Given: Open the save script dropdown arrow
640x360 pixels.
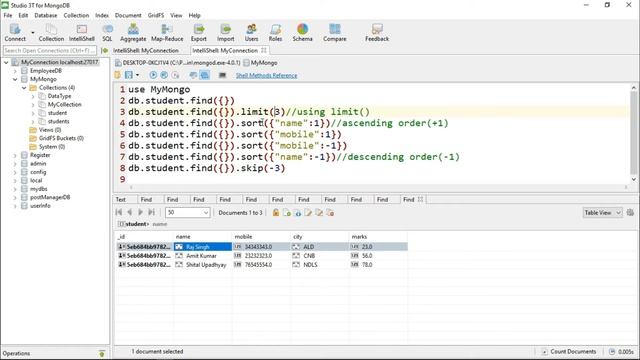Looking at the screenshot, I should [x=137, y=75].
